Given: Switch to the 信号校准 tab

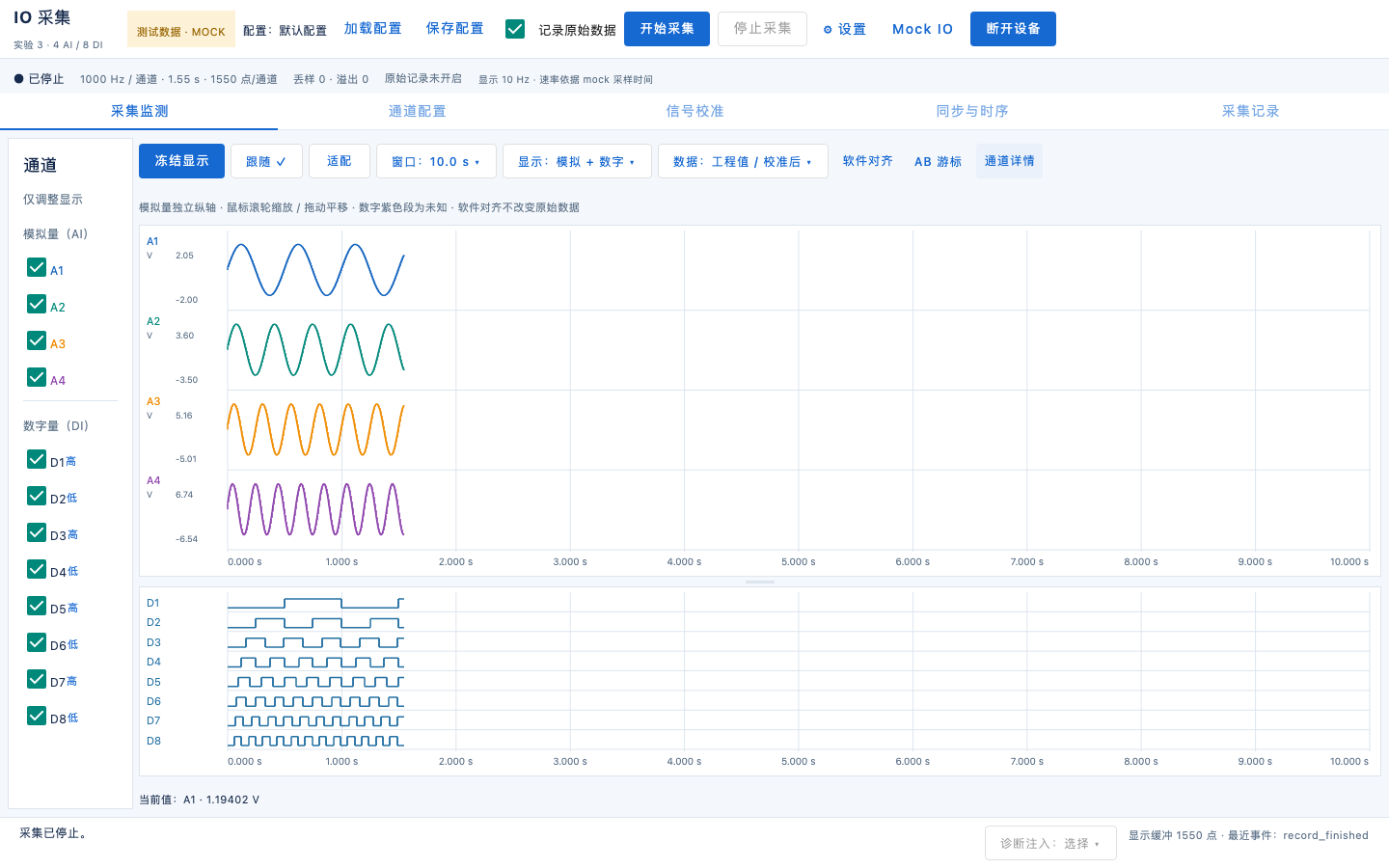Looking at the screenshot, I should point(694,111).
